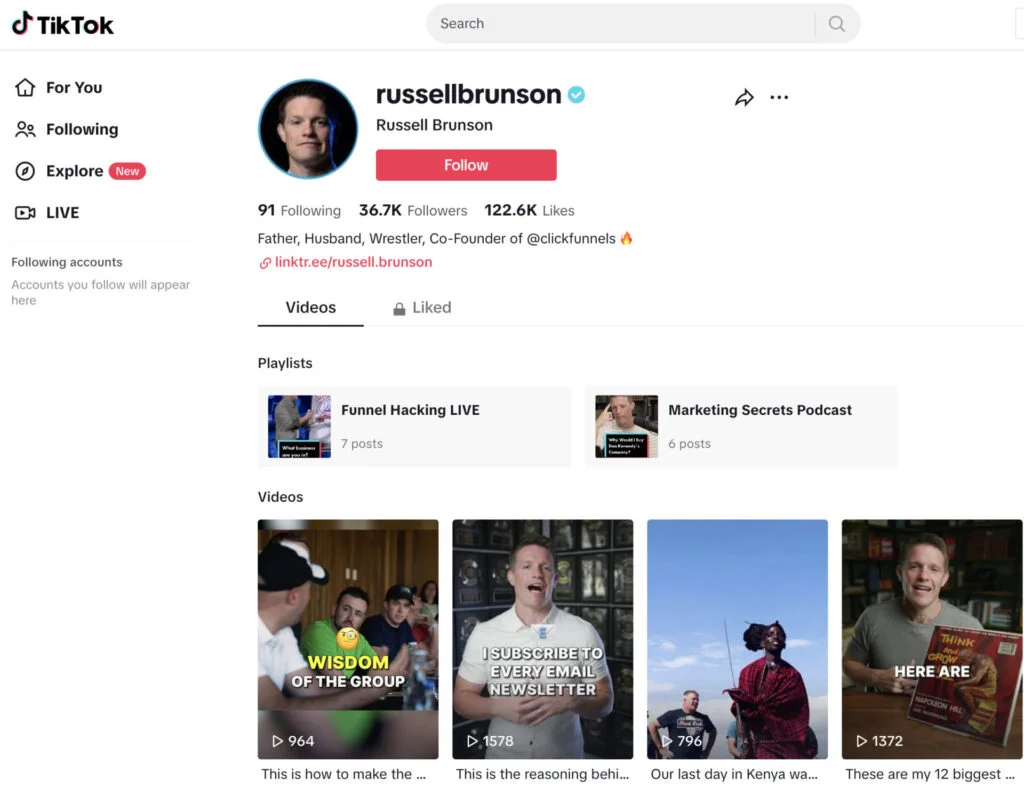The image size is (1024, 788).
Task: Click the Marketing Secrets Podcast thumbnail
Action: (x=626, y=426)
